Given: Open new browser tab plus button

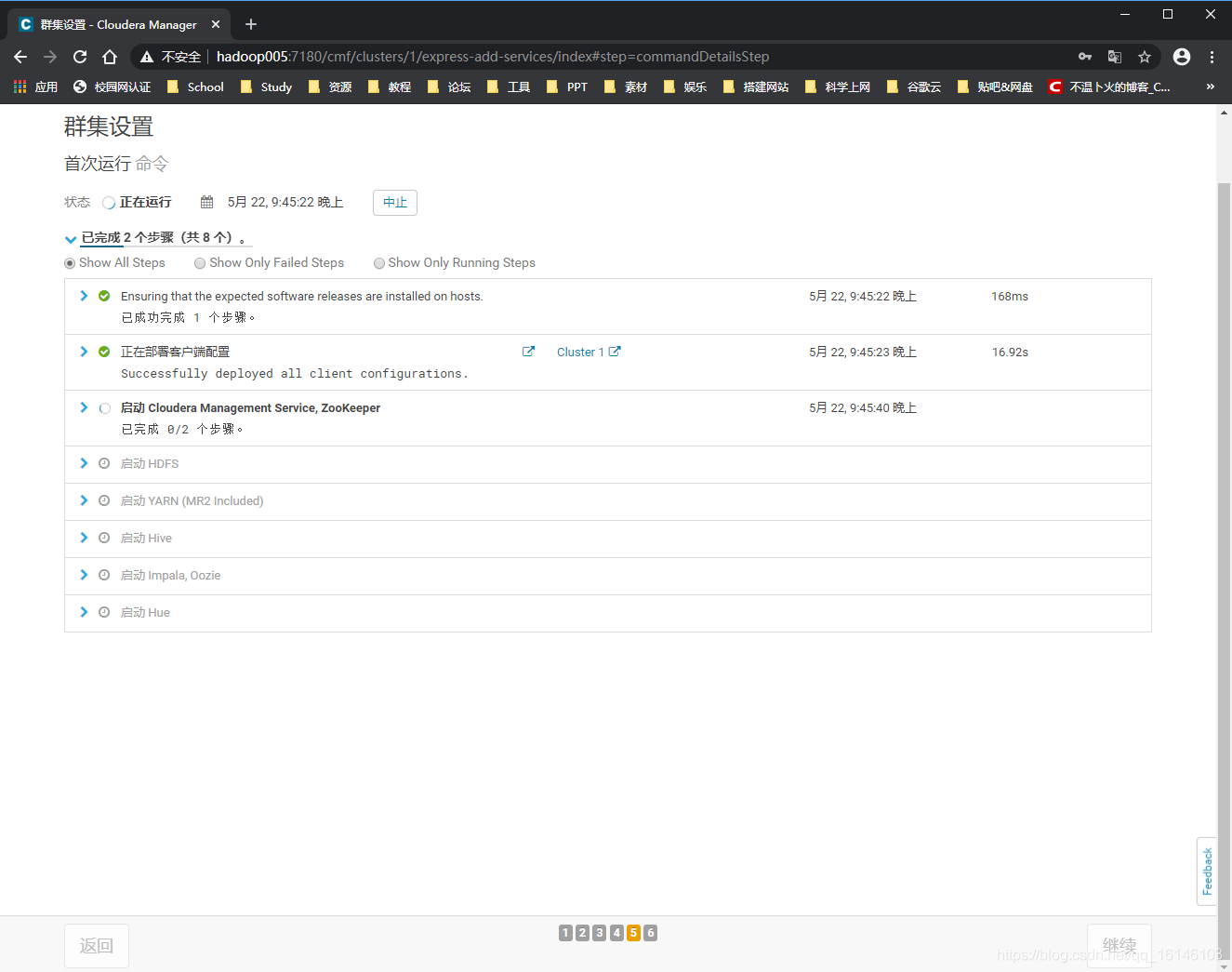Looking at the screenshot, I should tap(251, 24).
